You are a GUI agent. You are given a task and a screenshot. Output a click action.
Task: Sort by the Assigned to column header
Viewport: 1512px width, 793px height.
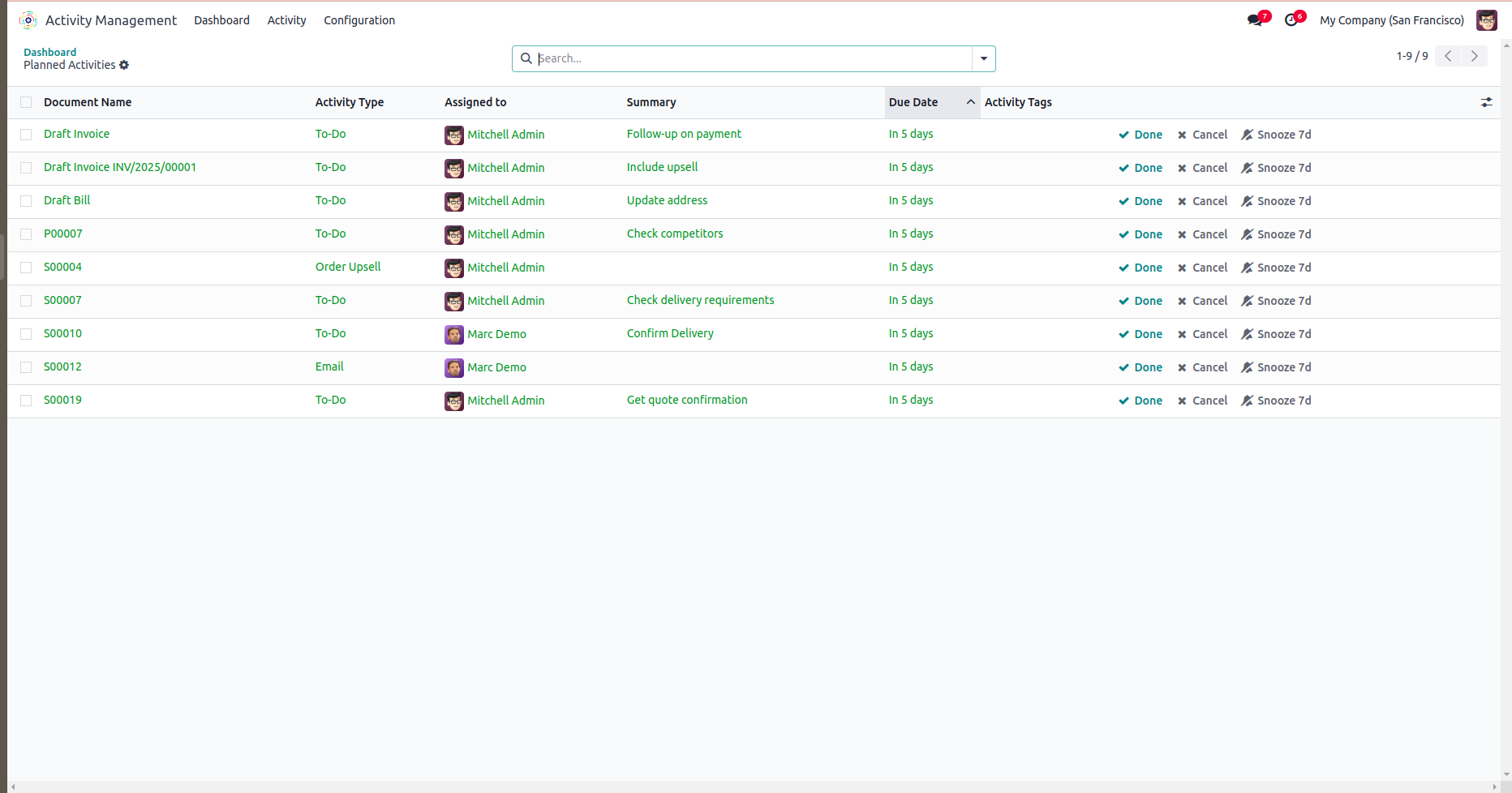[x=475, y=102]
